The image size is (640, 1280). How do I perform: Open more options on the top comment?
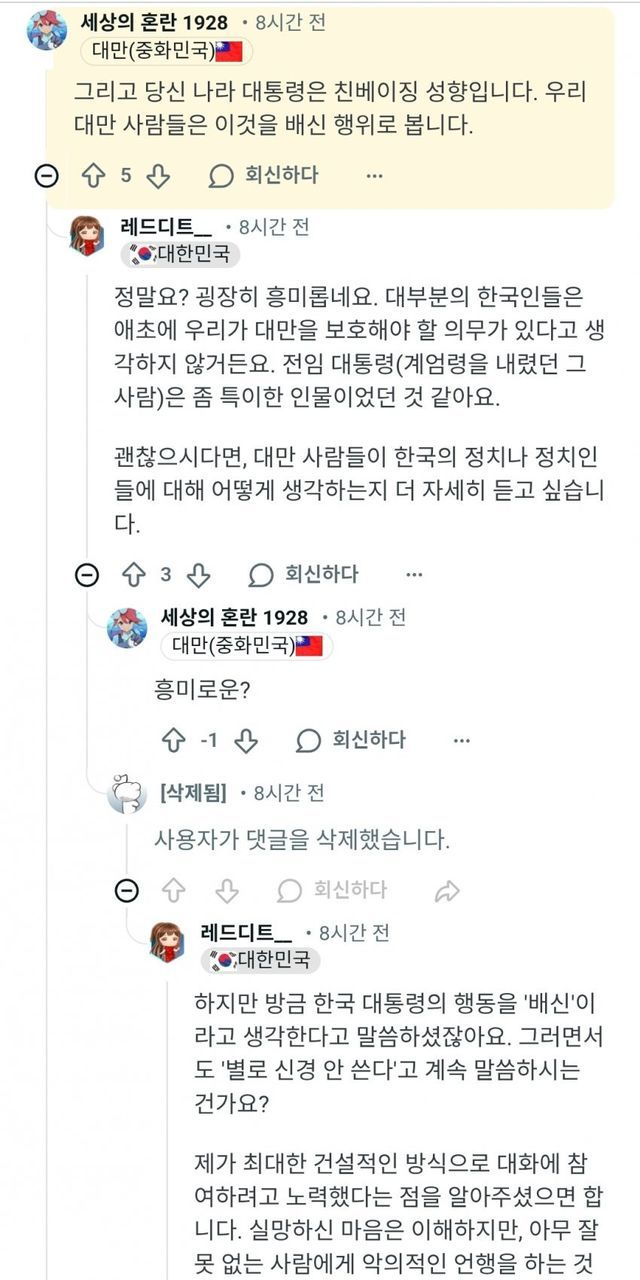374,176
